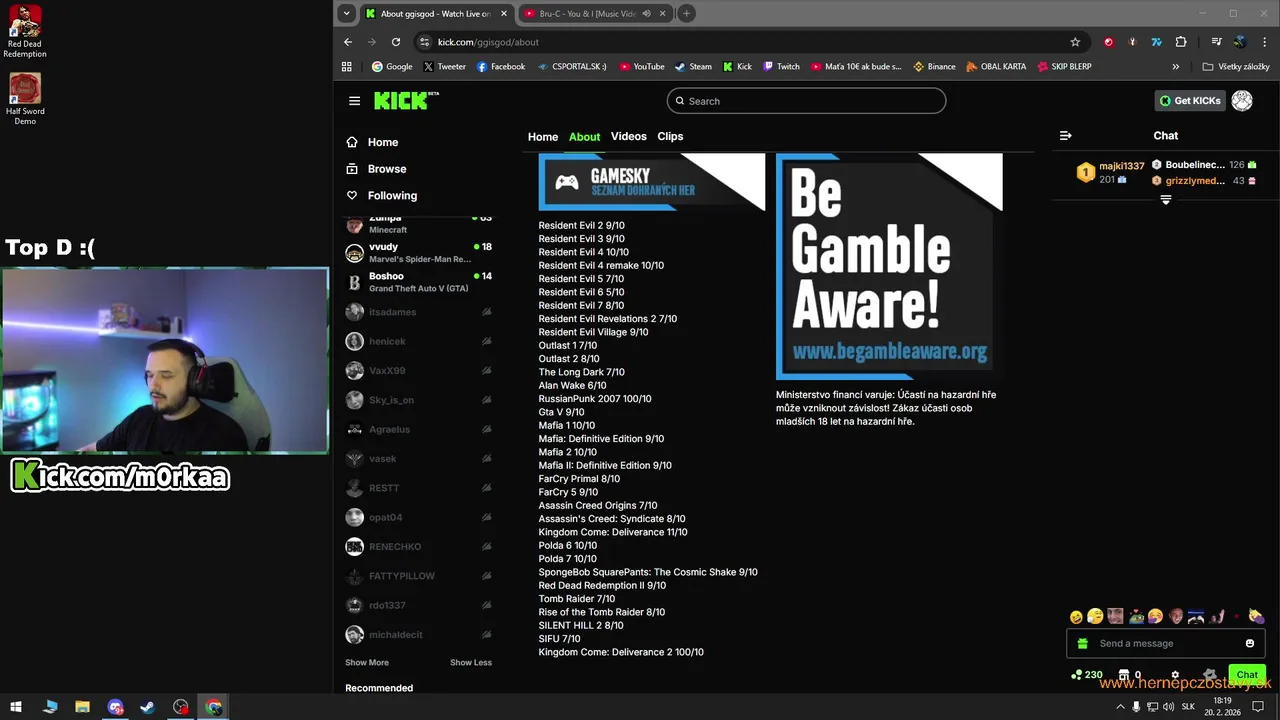
Task: Open CSPORTAL.SK bookmark
Action: pos(571,67)
